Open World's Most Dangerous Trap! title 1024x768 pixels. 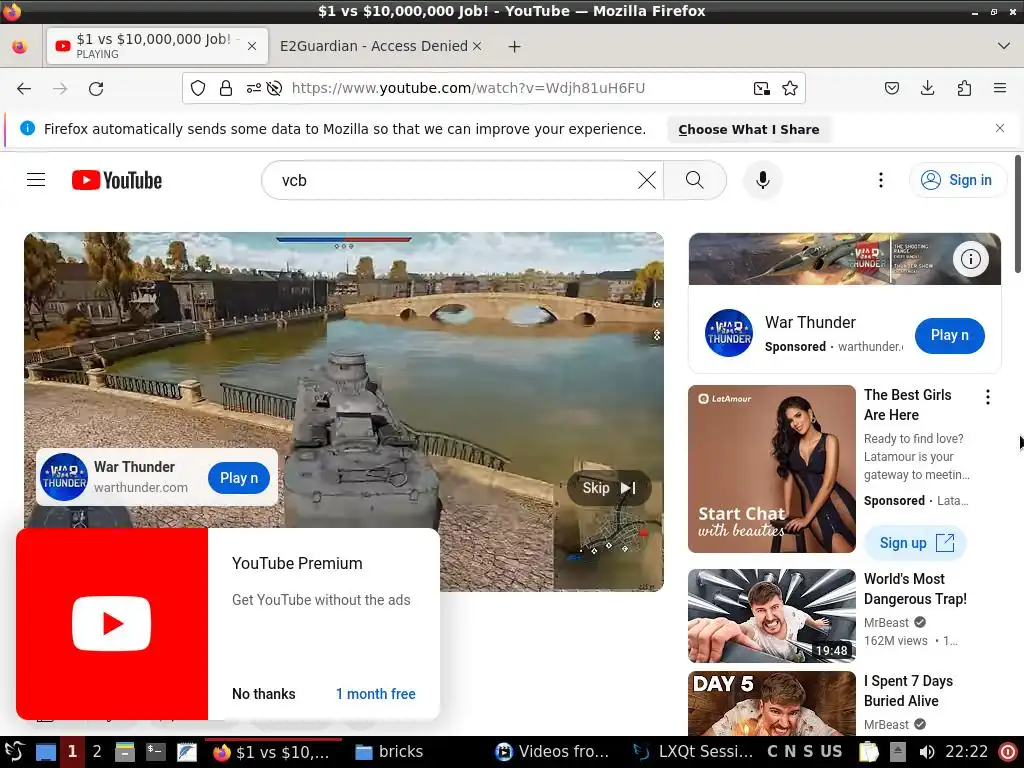[916, 589]
